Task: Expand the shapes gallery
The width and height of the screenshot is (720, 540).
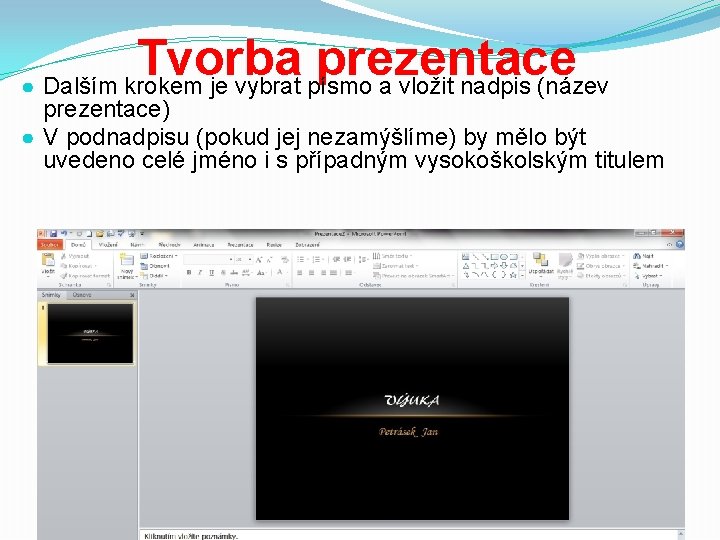Action: (x=522, y=276)
